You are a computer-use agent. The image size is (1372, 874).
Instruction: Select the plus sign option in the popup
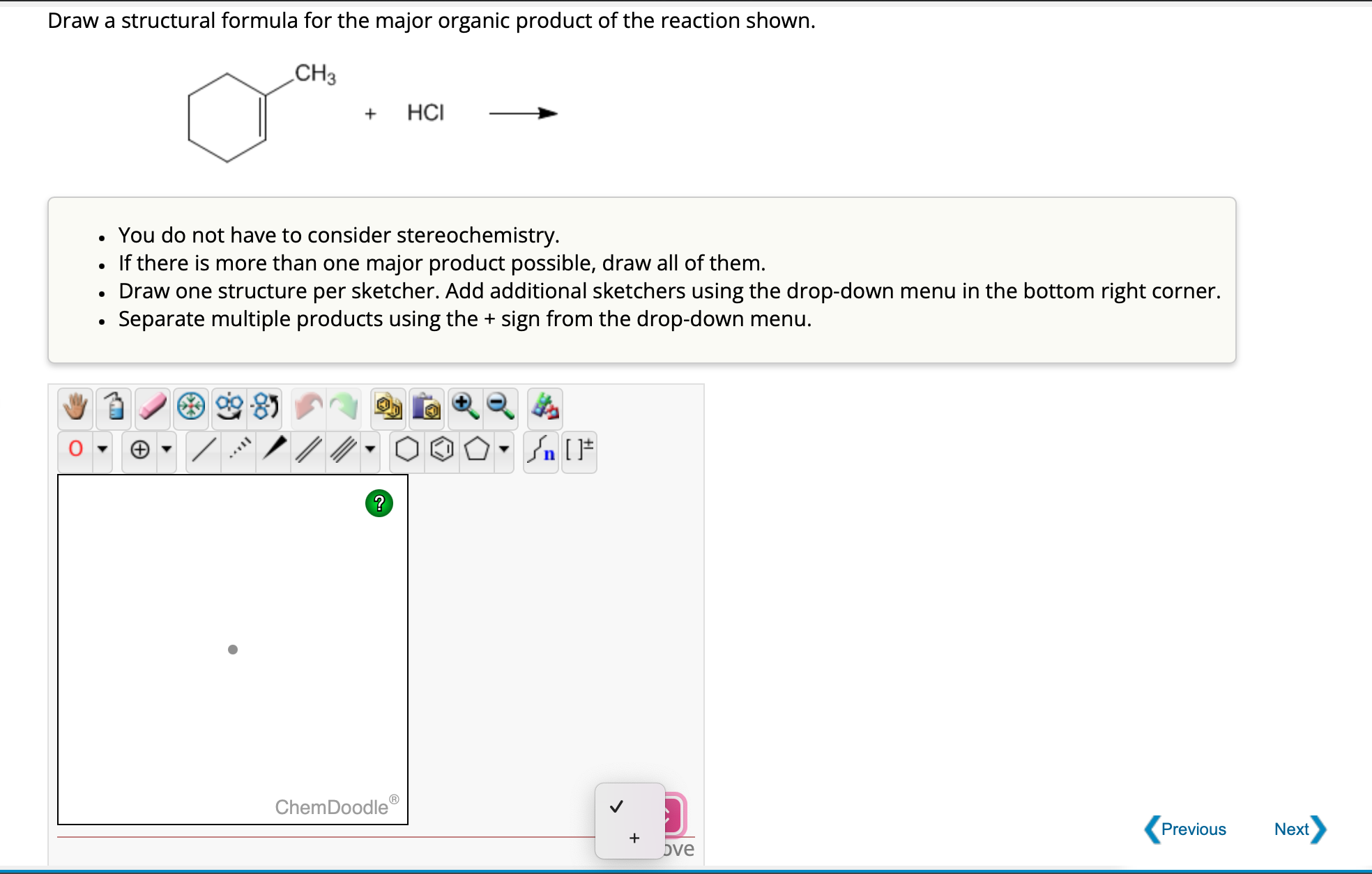click(x=634, y=838)
